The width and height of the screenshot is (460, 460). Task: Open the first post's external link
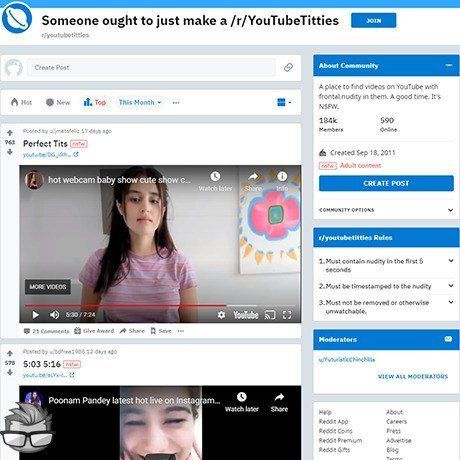pos(50,155)
